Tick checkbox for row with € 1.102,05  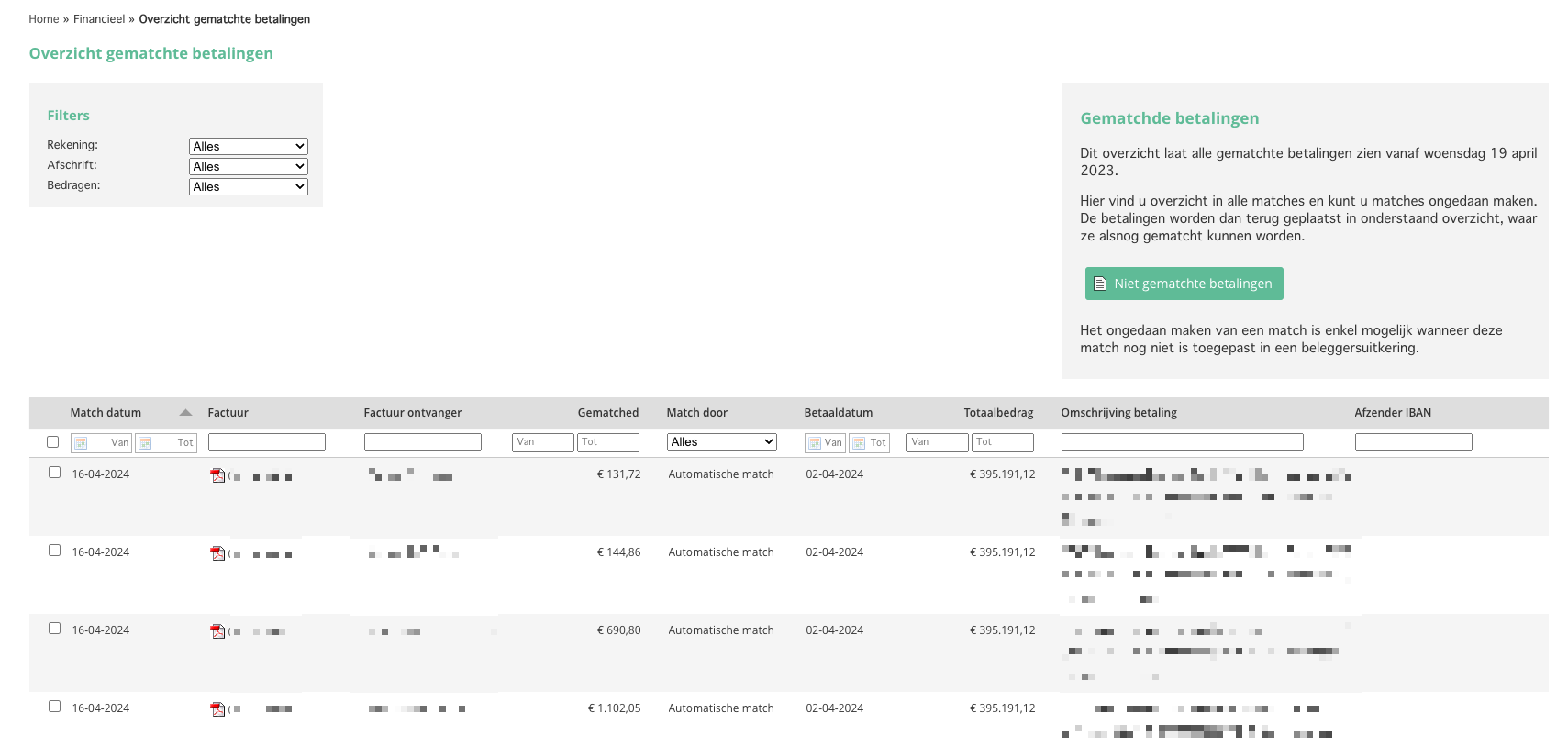(x=55, y=707)
